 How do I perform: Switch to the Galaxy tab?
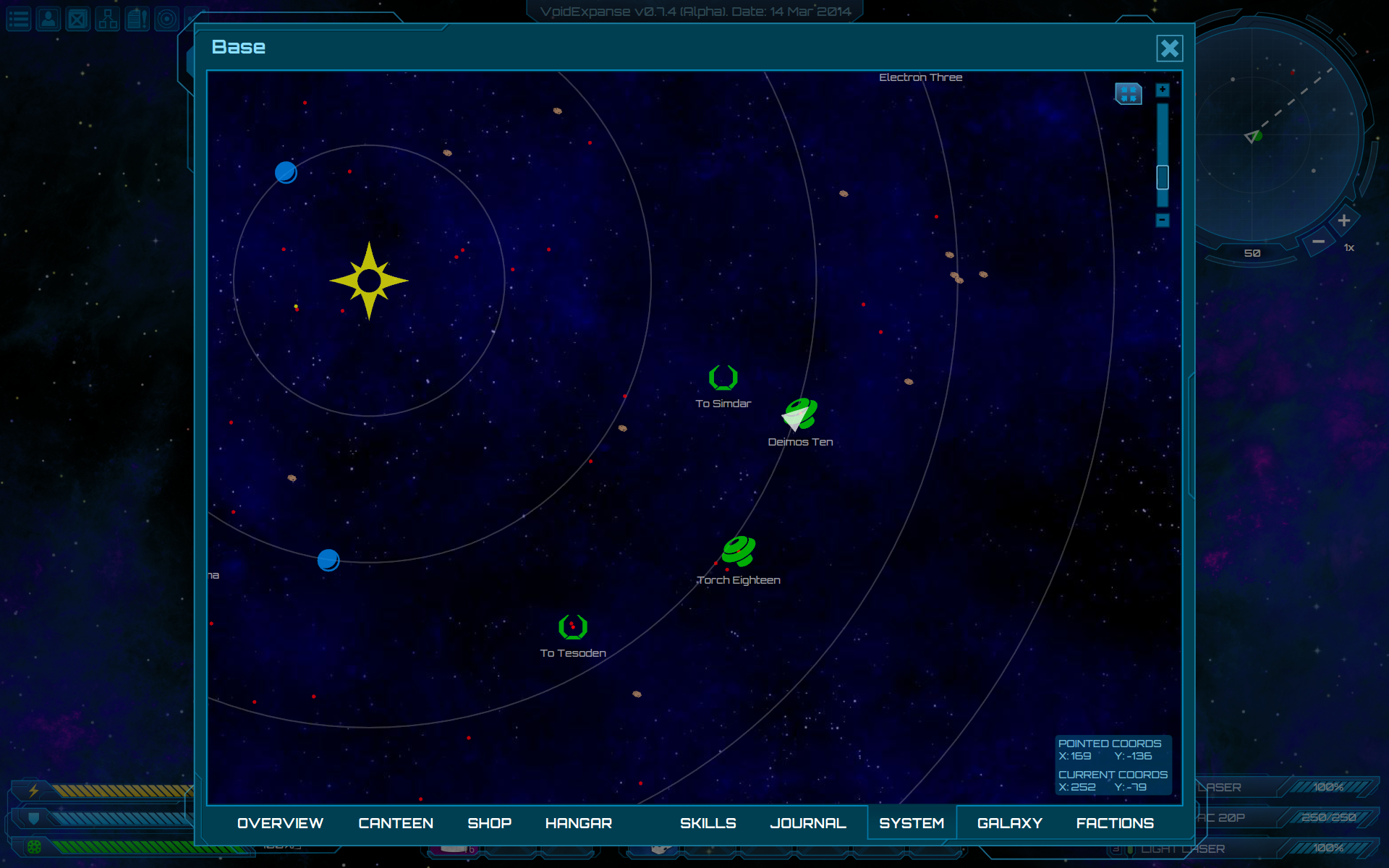1010,823
